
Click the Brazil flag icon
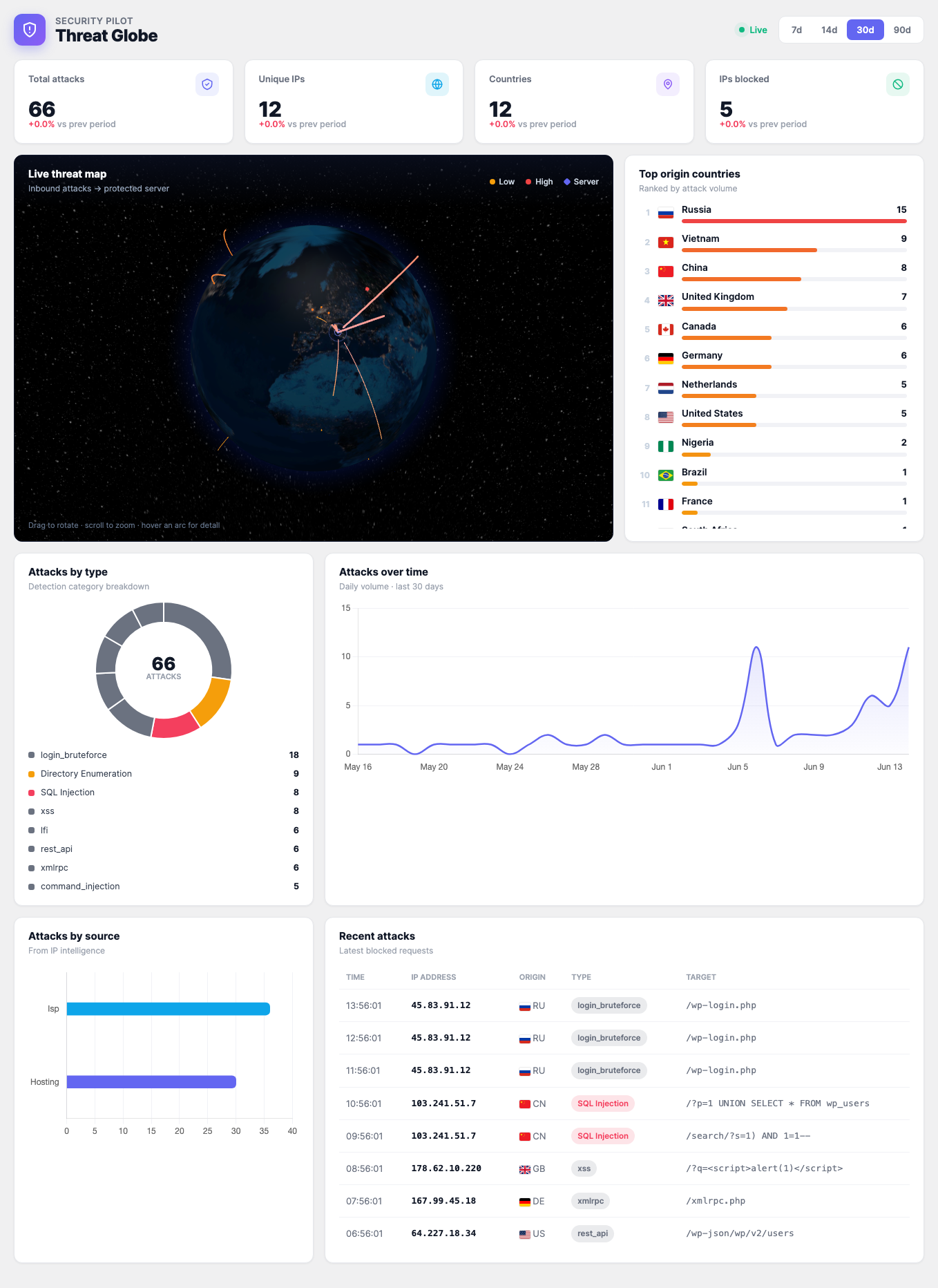(666, 475)
